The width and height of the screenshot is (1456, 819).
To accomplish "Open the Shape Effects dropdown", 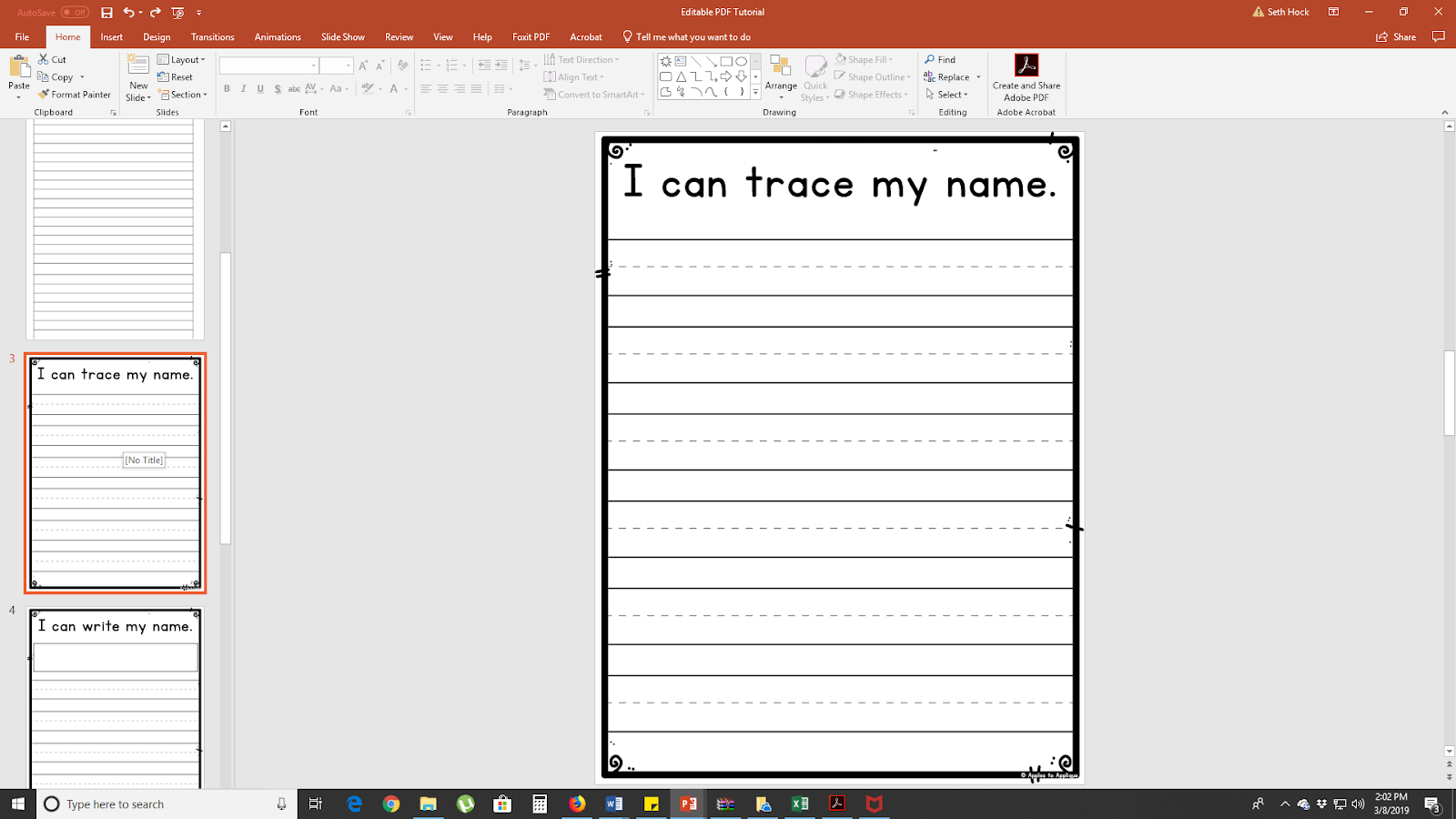I will [x=871, y=95].
